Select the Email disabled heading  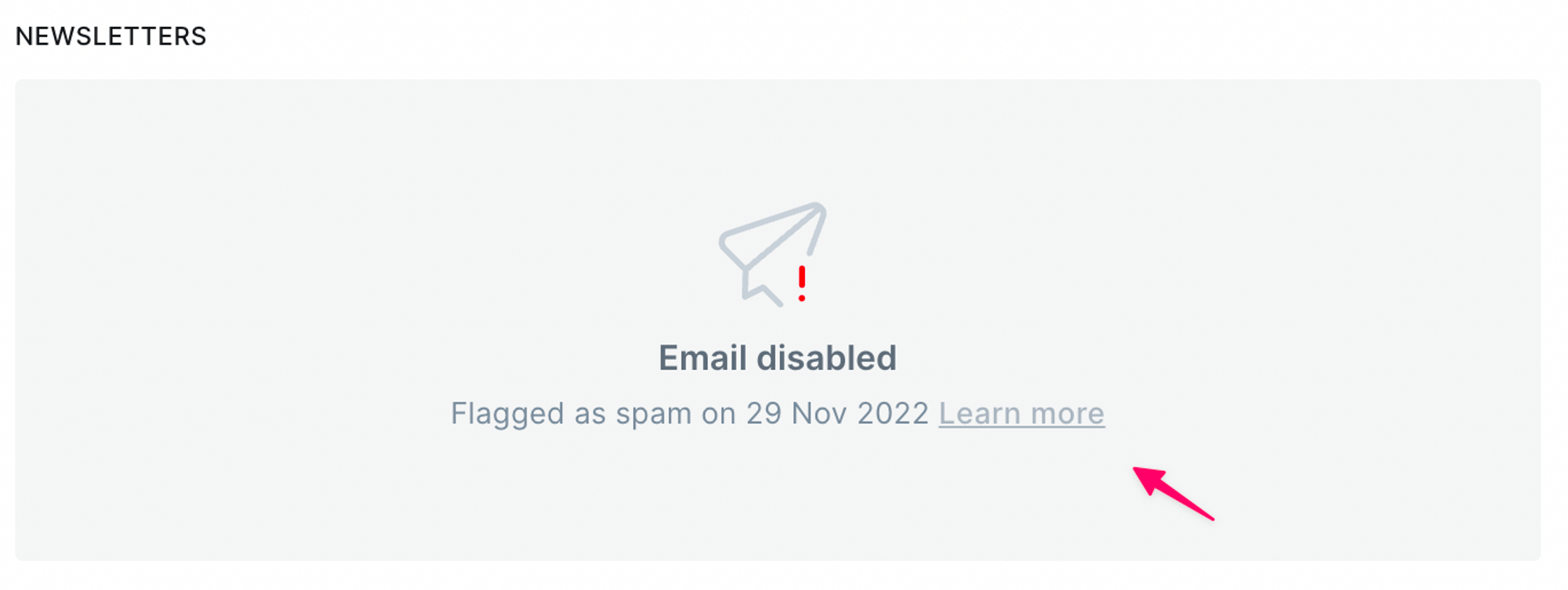click(x=777, y=358)
